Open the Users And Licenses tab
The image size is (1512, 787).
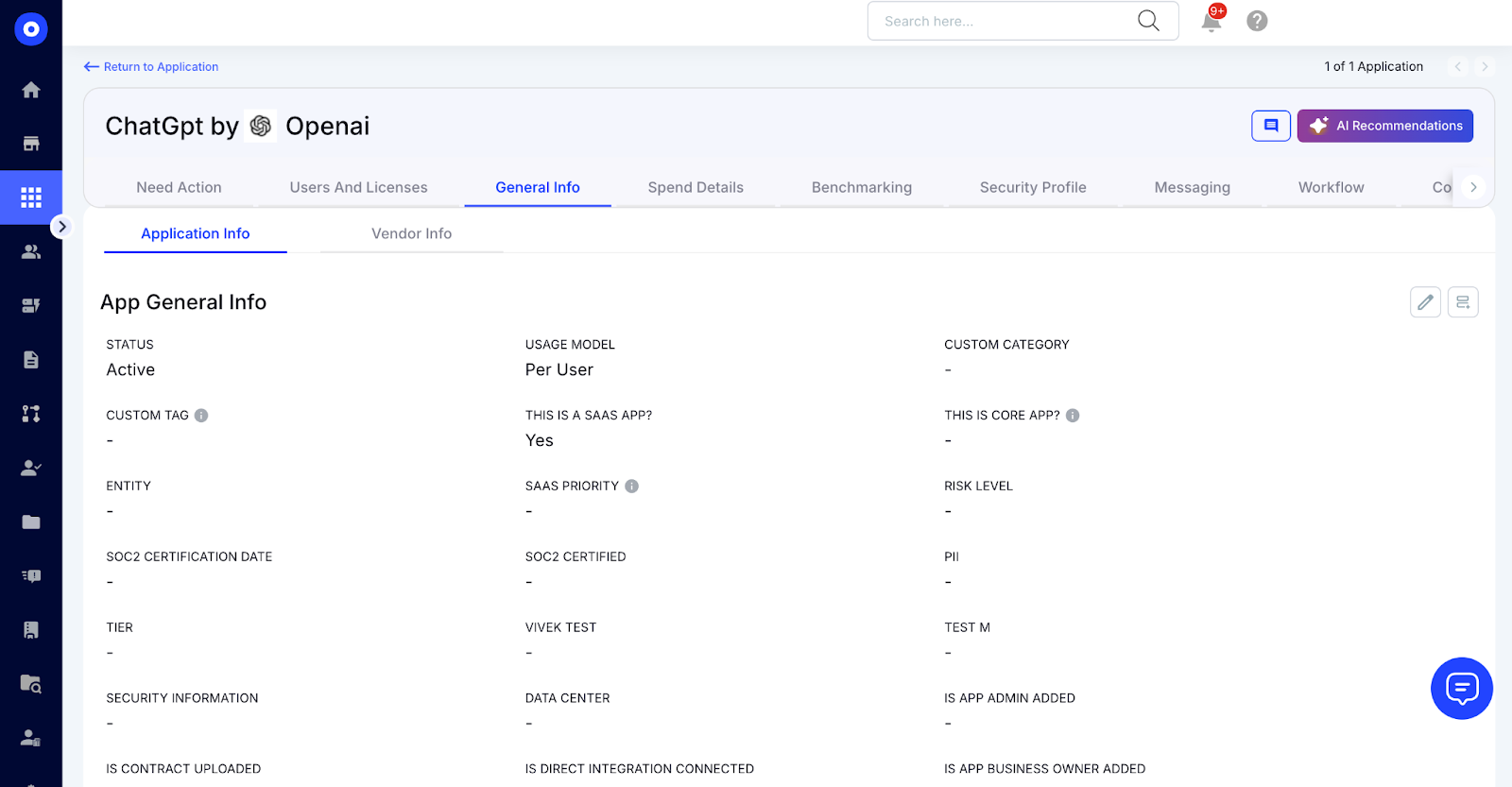pos(359,187)
